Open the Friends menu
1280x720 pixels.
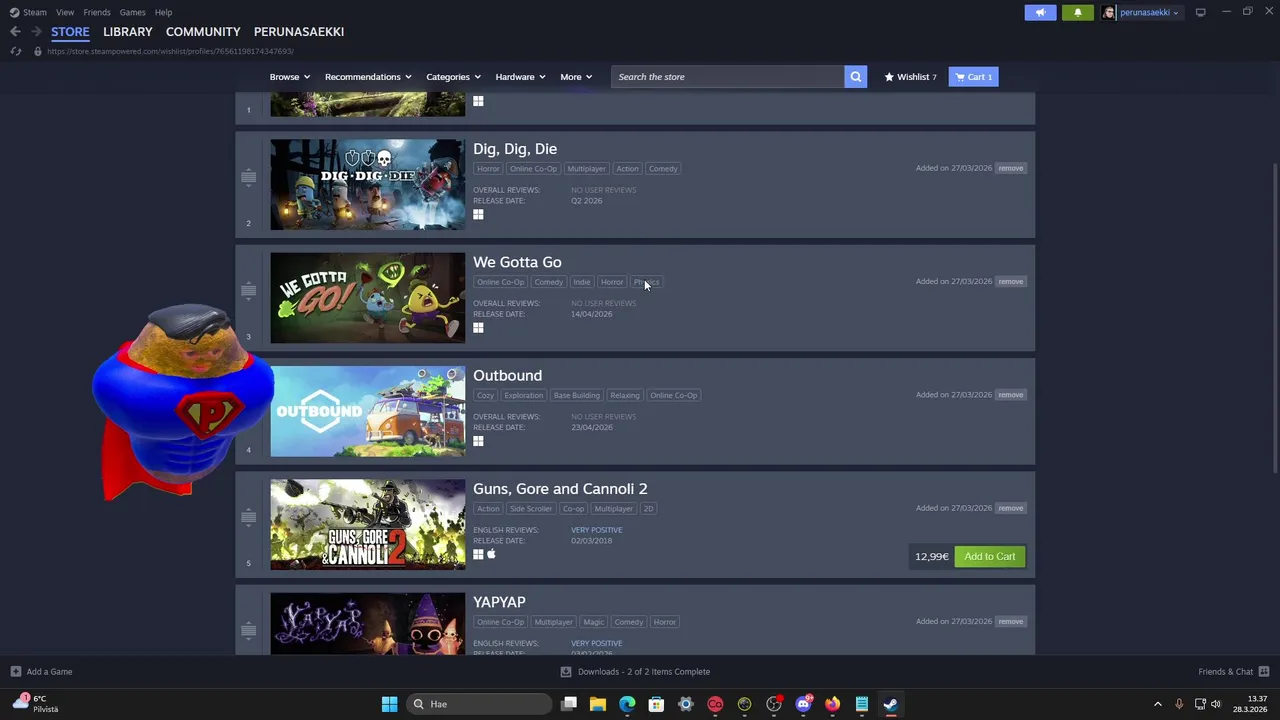click(97, 12)
